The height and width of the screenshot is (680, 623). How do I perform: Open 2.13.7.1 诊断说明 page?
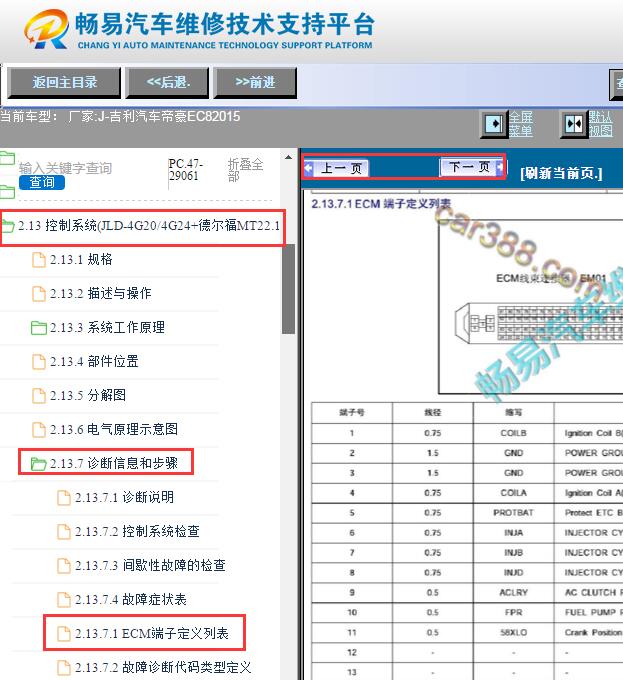pos(124,497)
